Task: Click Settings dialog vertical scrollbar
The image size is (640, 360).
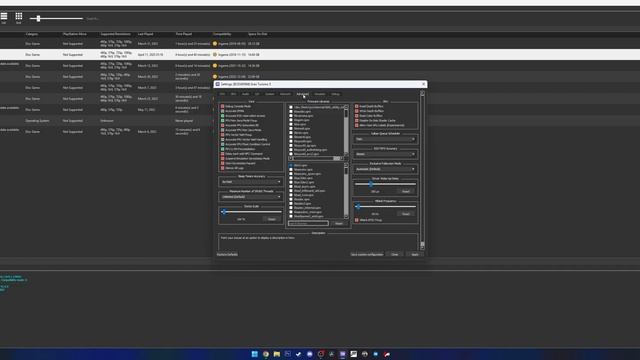Action: (x=422, y=170)
